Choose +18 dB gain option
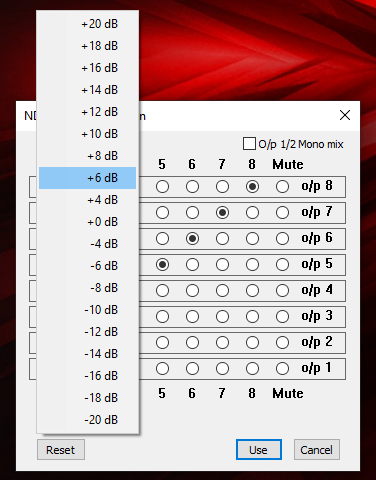The image size is (376, 480). [87, 46]
